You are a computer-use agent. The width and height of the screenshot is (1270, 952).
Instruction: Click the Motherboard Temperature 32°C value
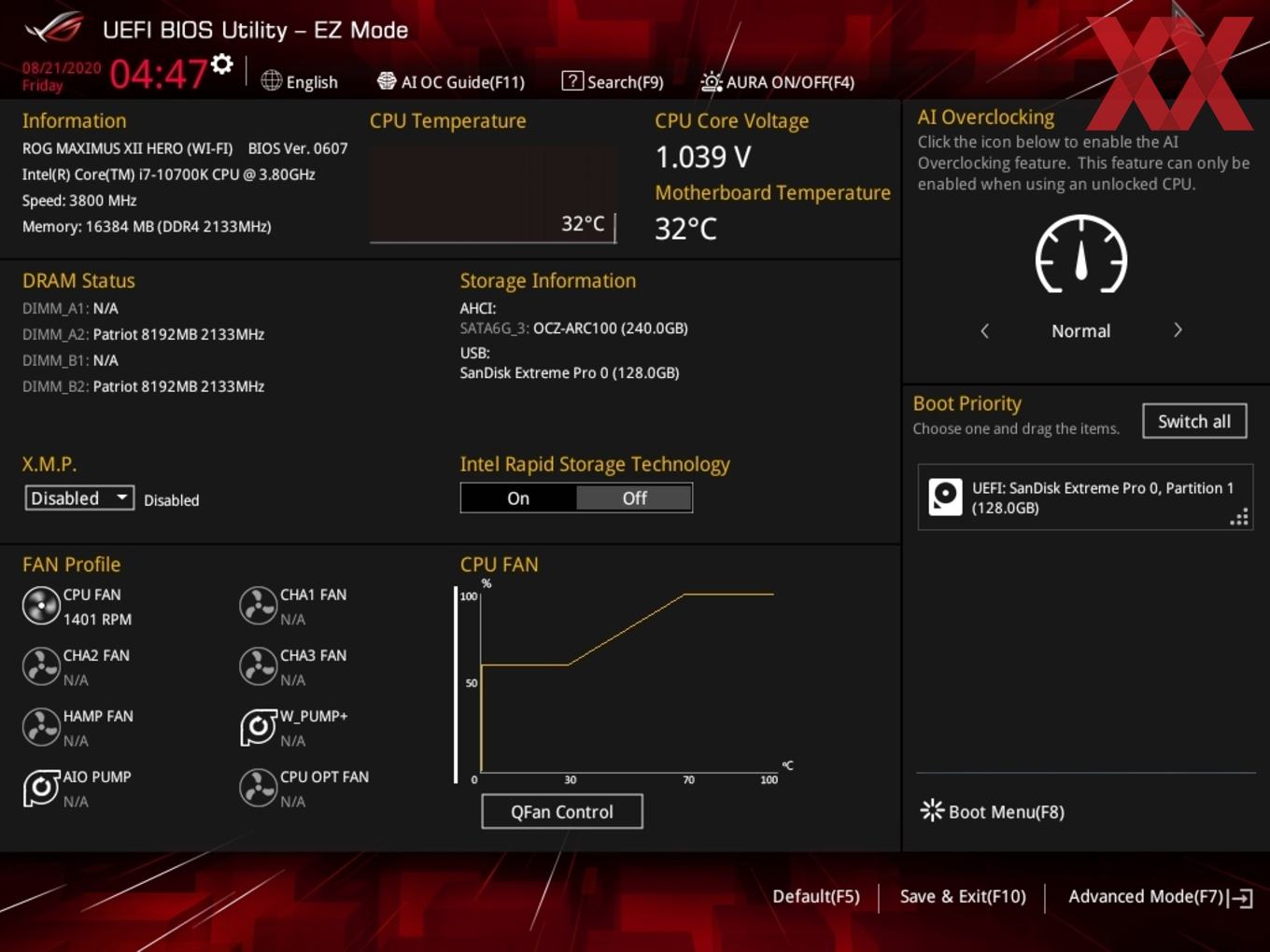click(685, 229)
